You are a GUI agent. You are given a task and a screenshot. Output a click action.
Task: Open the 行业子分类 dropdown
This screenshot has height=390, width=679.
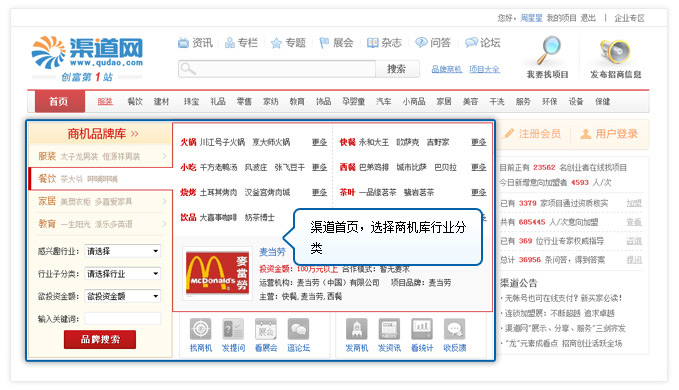123,274
